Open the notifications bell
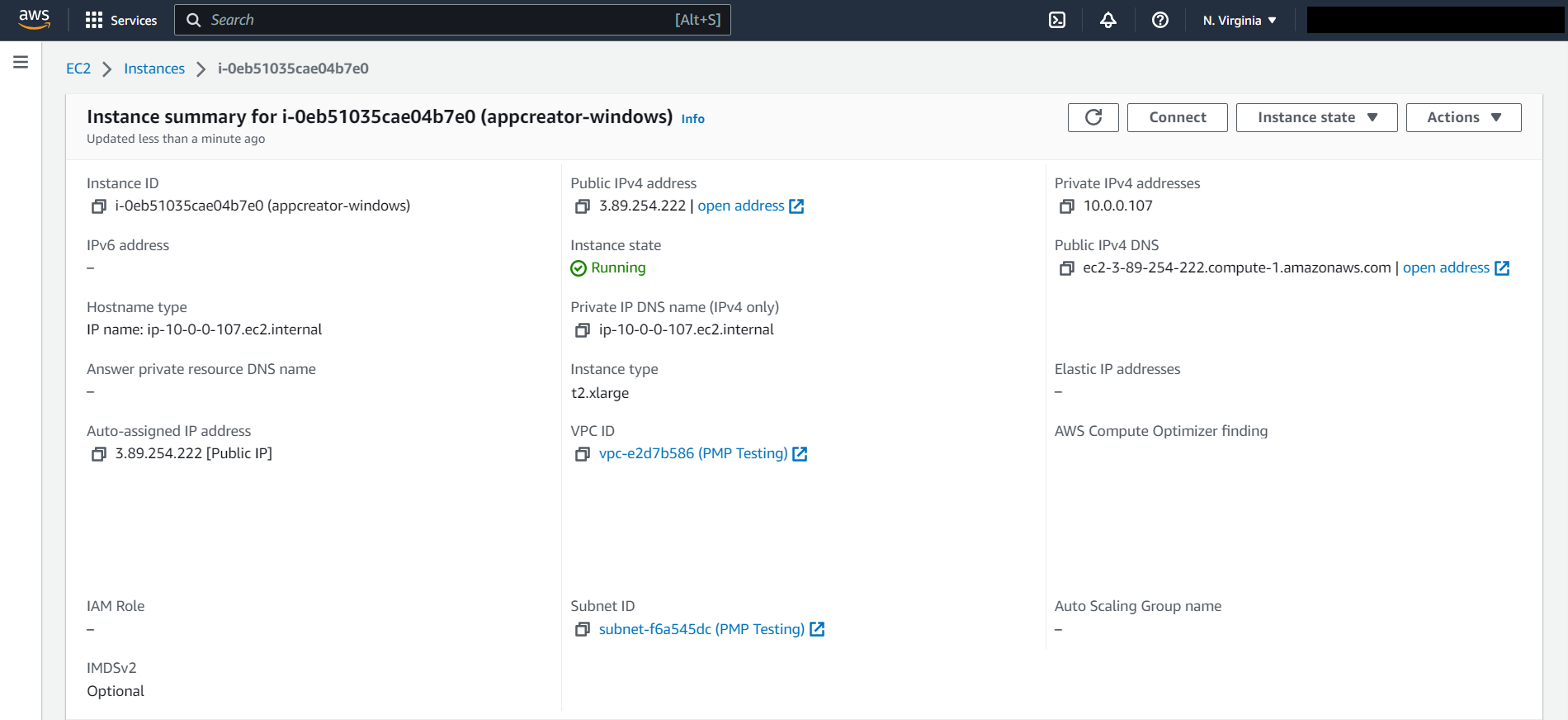Viewport: 1568px width, 720px height. [1108, 20]
